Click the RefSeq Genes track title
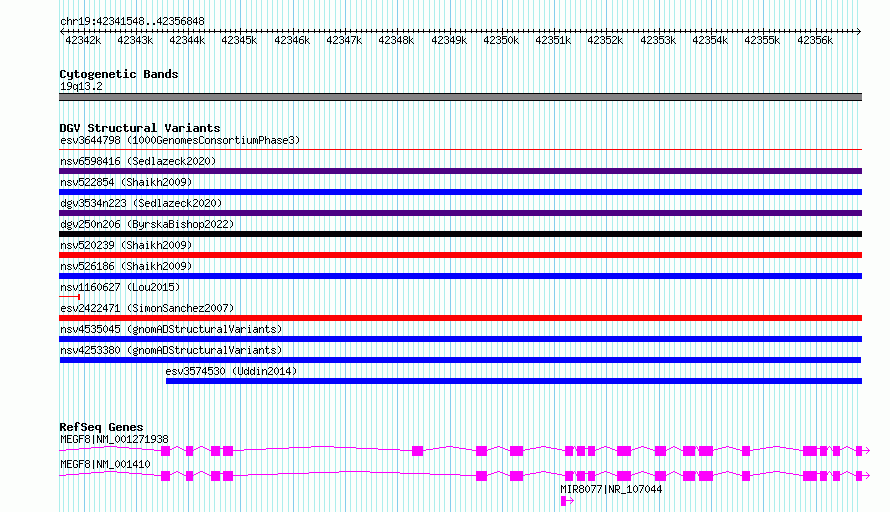 101,427
